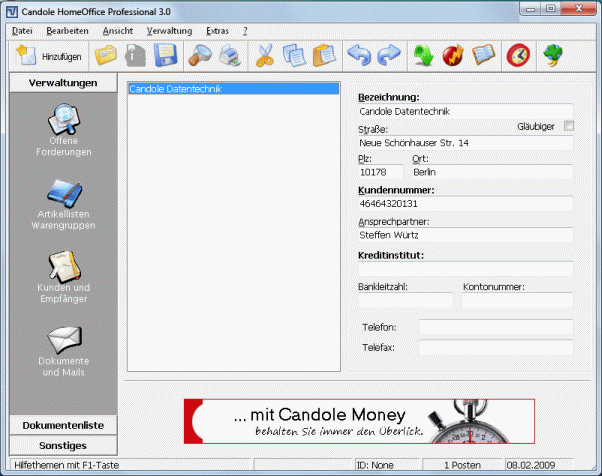Click the red clock icon
This screenshot has width=602, height=476.
517,56
